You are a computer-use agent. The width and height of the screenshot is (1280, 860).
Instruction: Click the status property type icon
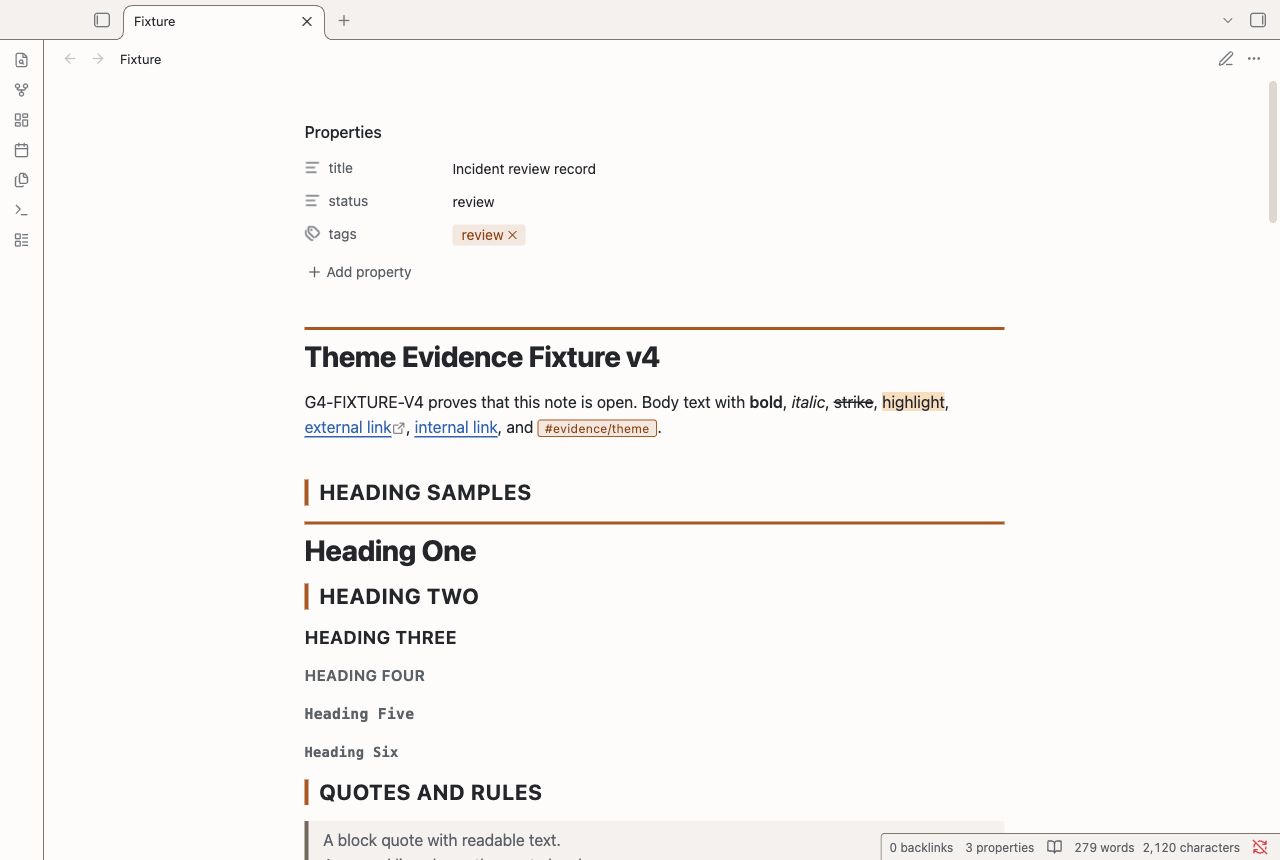313,201
